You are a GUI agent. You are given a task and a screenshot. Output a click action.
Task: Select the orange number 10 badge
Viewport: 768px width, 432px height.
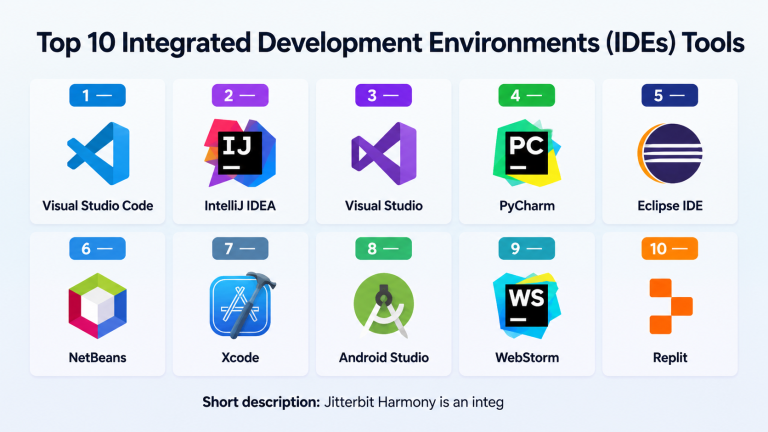670,248
